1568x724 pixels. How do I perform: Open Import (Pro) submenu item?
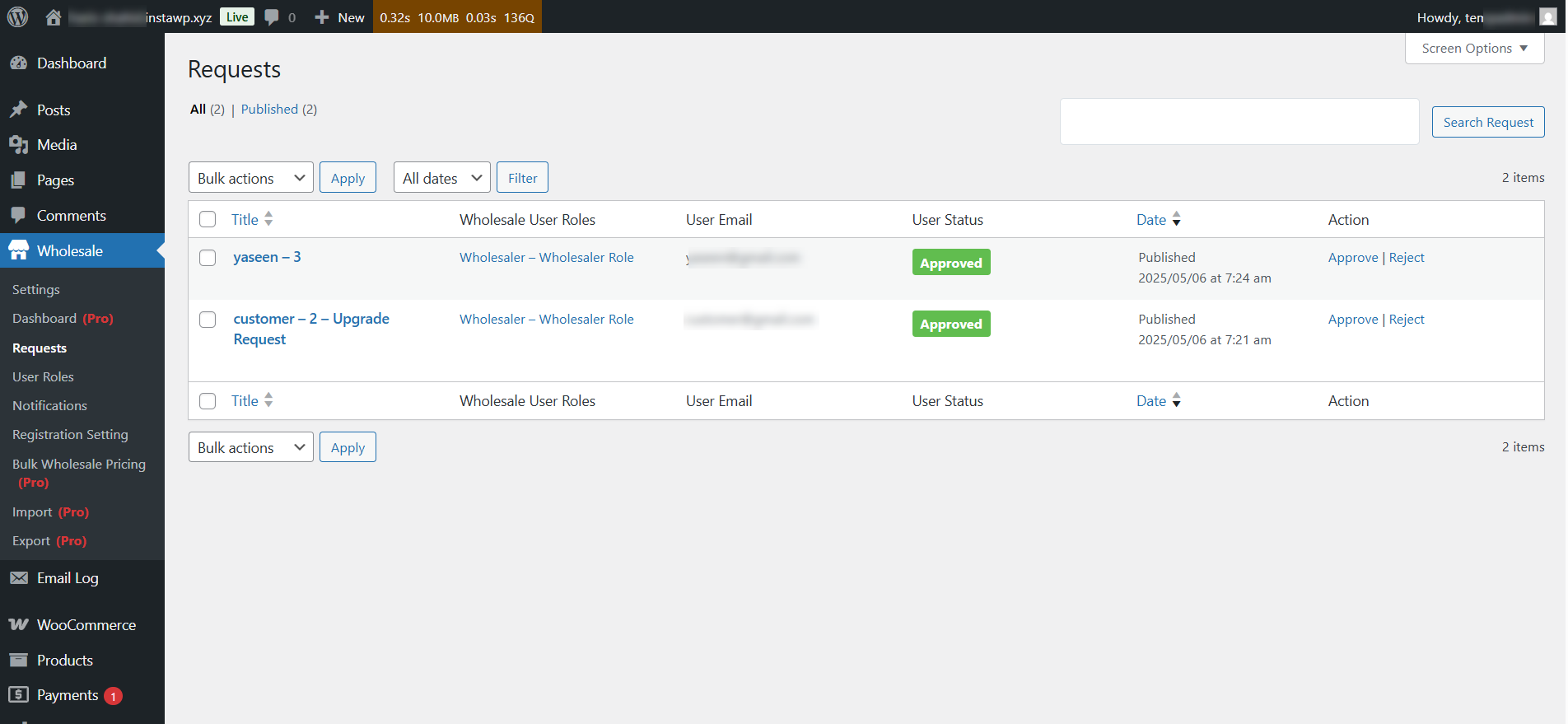point(50,512)
